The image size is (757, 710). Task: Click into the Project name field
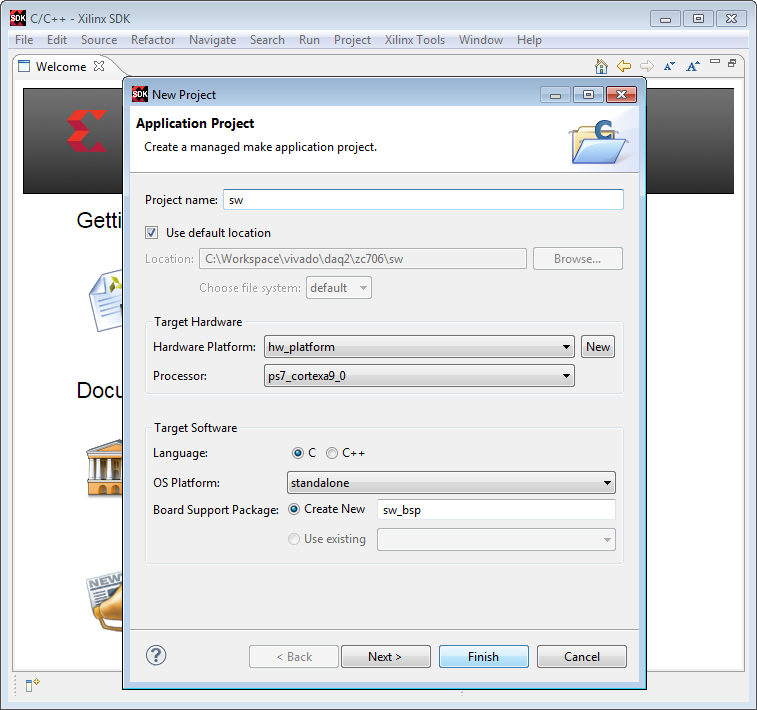pyautogui.click(x=423, y=200)
